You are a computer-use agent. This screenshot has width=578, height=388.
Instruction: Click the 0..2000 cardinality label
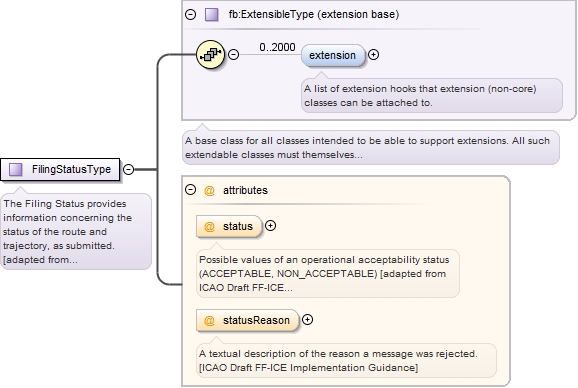277,47
